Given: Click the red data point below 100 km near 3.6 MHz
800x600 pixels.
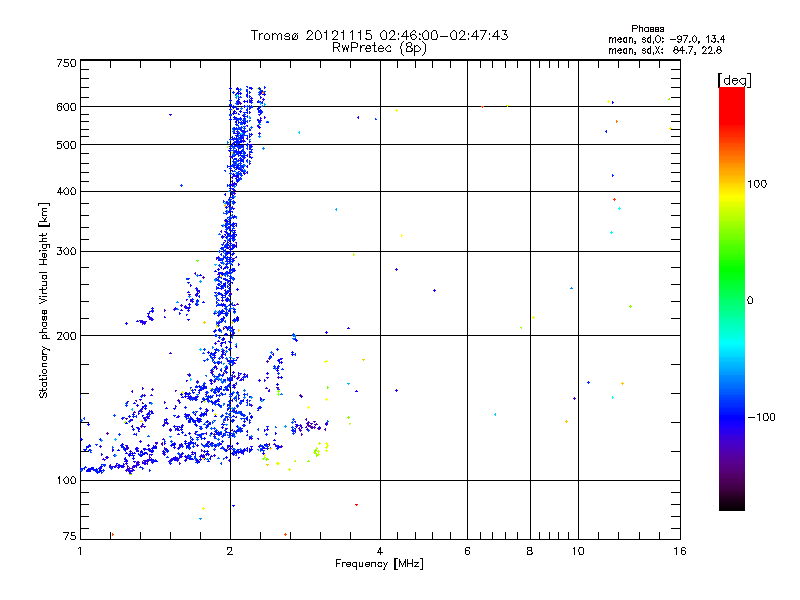Looking at the screenshot, I should [x=356, y=505].
